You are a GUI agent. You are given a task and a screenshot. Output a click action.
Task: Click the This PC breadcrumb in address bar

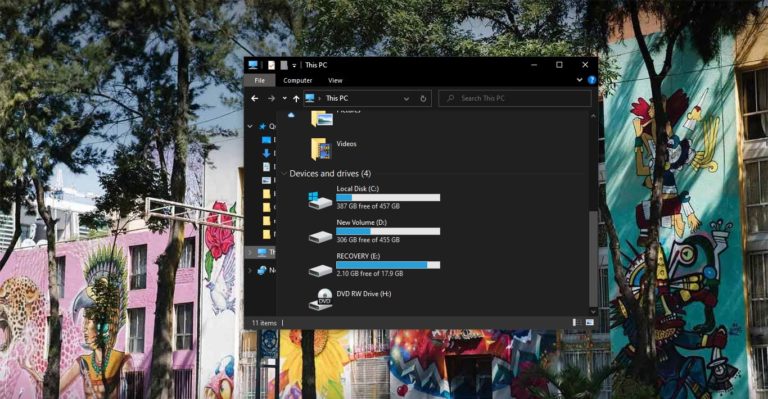[337, 98]
